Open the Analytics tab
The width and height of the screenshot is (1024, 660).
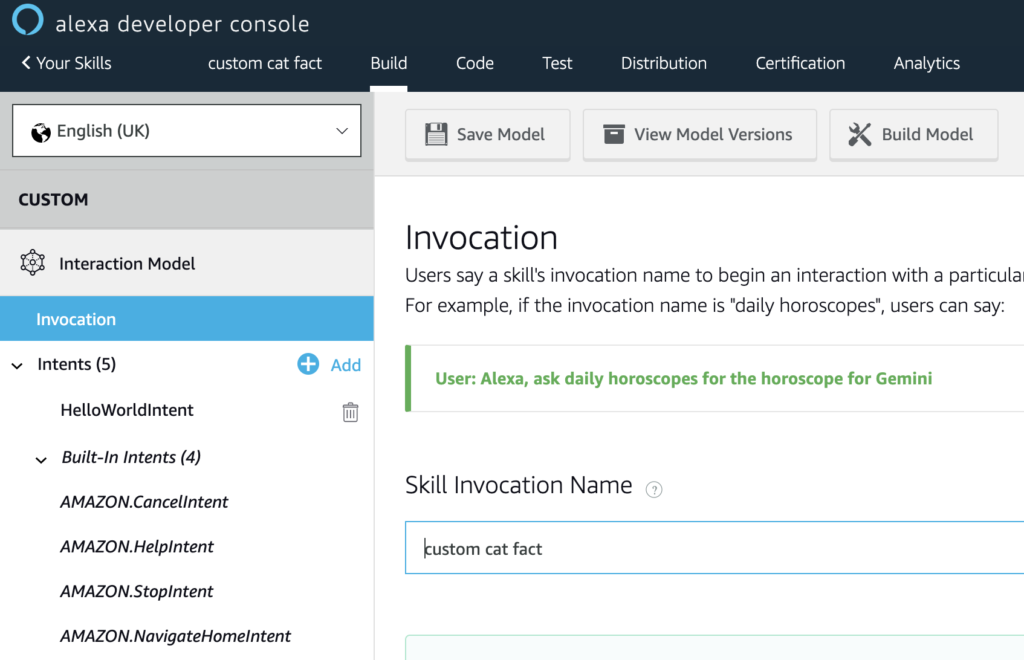pos(927,63)
